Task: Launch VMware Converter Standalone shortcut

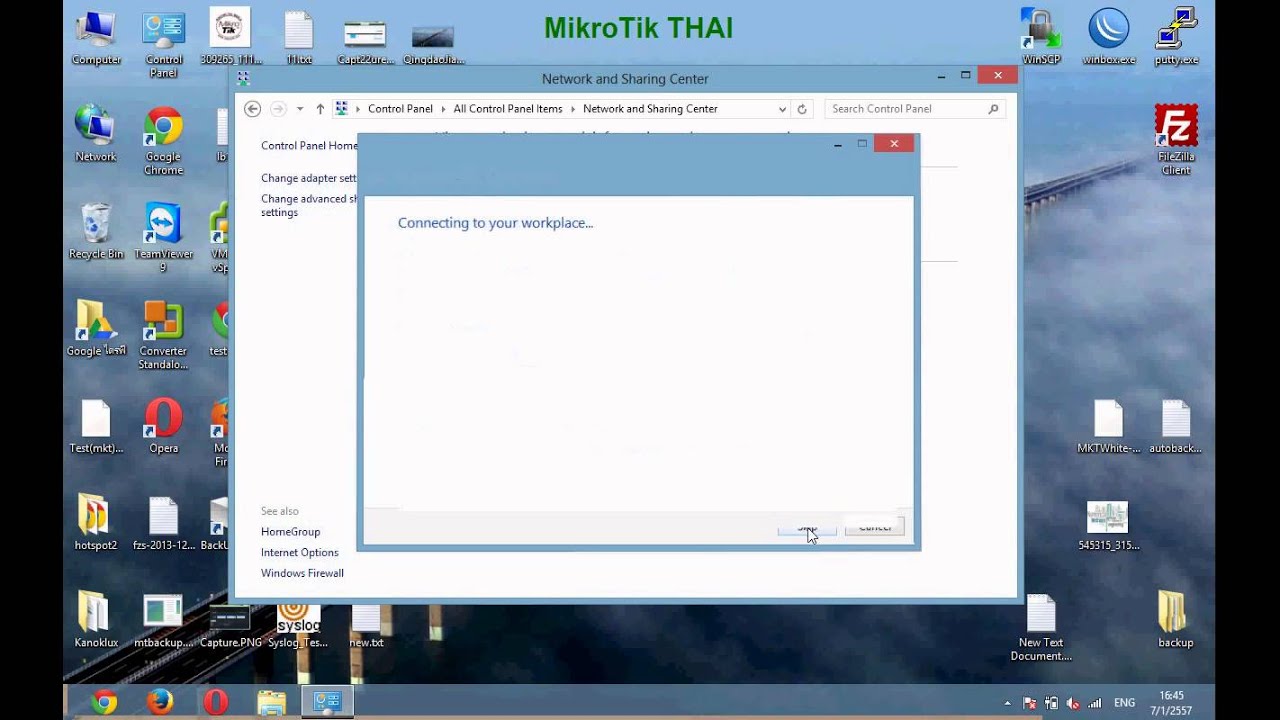Action: click(x=163, y=335)
